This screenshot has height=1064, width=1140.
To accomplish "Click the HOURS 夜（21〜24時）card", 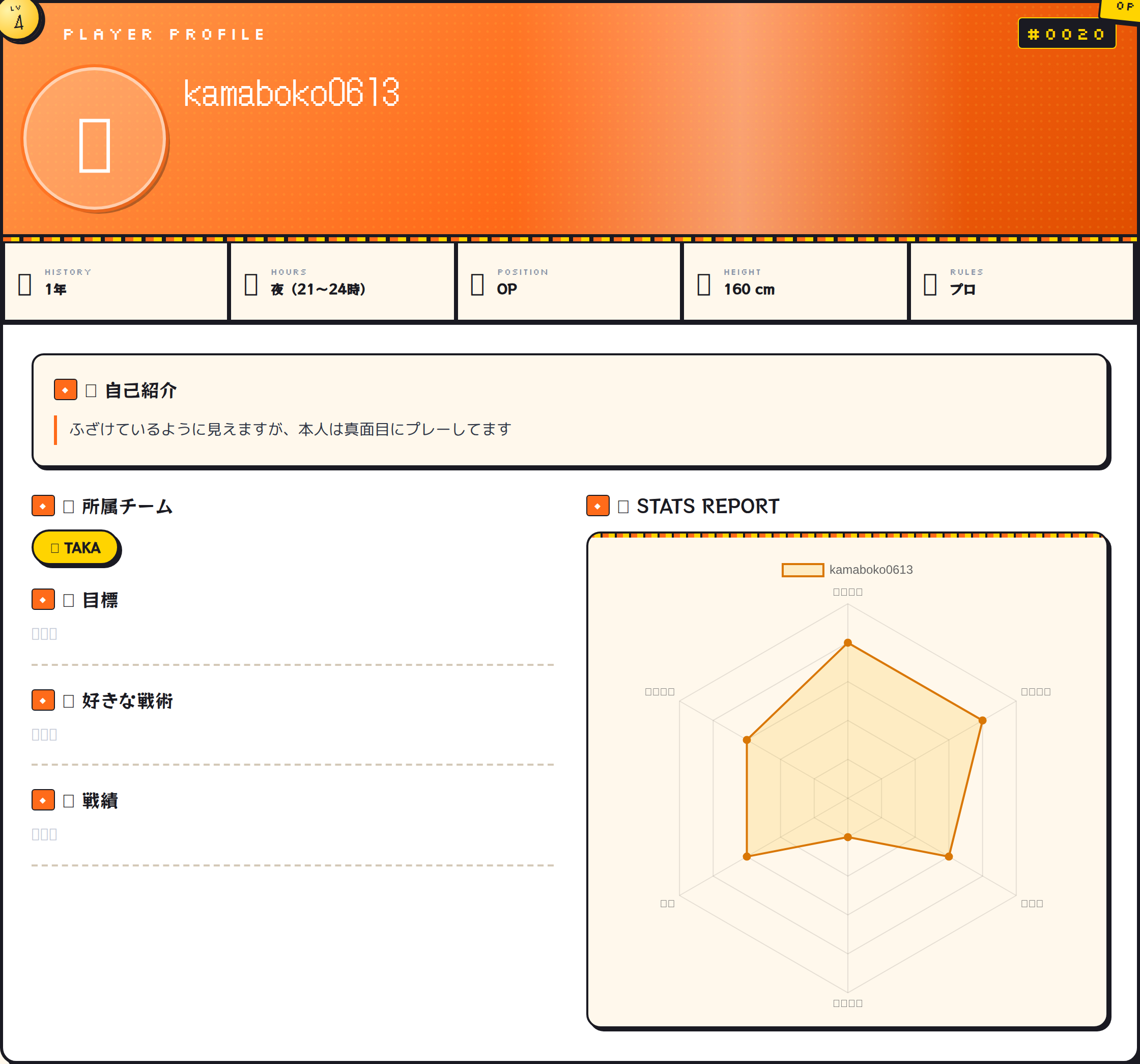I will coord(343,281).
